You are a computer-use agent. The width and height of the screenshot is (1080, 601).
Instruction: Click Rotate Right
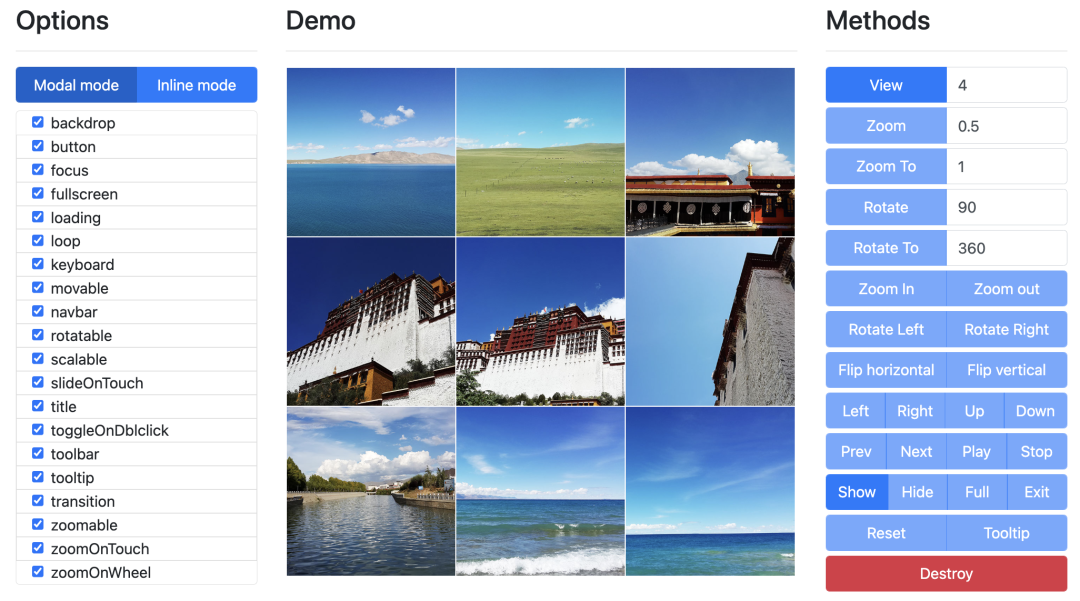[1007, 329]
